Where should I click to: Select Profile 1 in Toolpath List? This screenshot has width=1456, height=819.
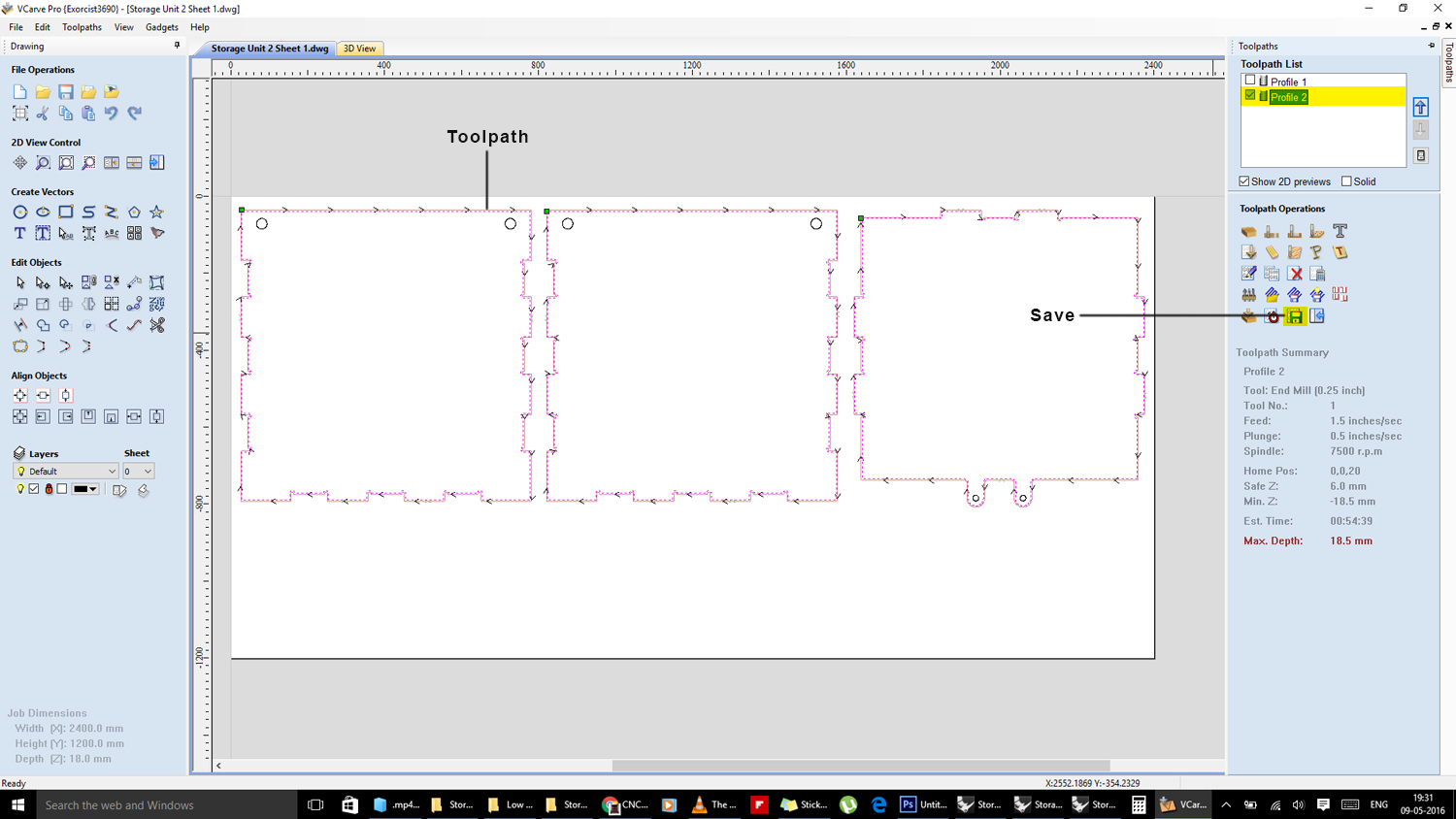[1288, 82]
